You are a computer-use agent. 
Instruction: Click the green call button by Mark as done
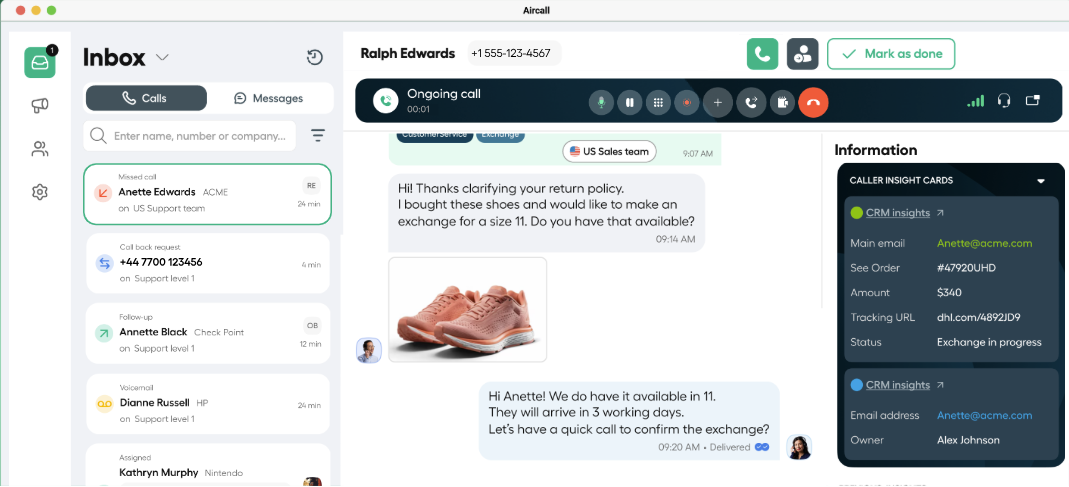pos(762,54)
